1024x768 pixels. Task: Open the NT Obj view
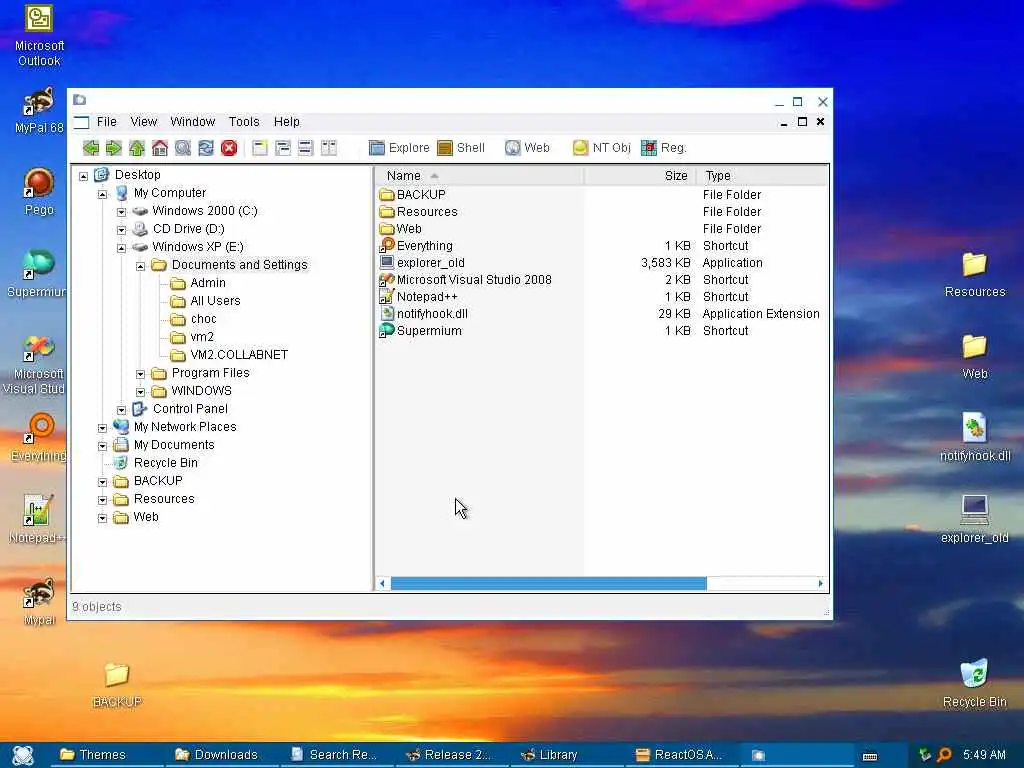pos(601,148)
